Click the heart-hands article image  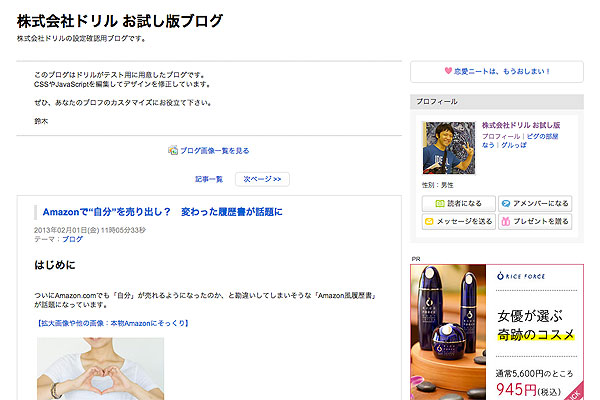[x=101, y=369]
